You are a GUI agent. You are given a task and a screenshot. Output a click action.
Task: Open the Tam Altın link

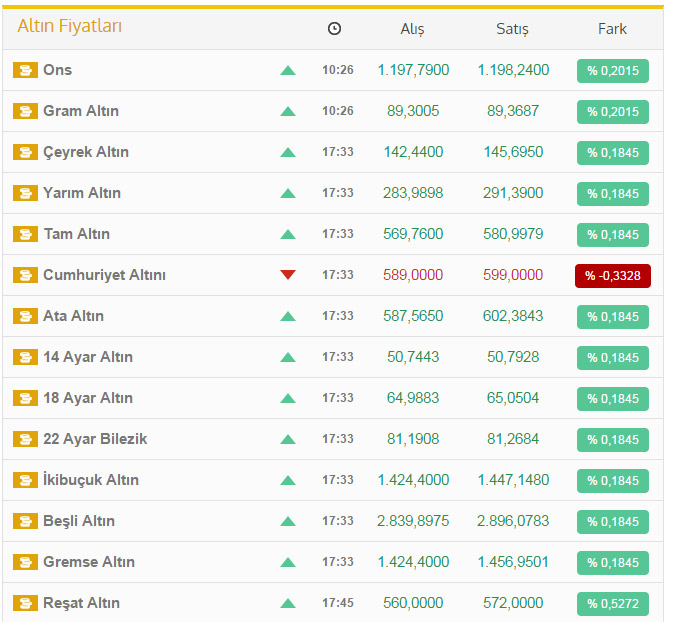click(x=77, y=234)
